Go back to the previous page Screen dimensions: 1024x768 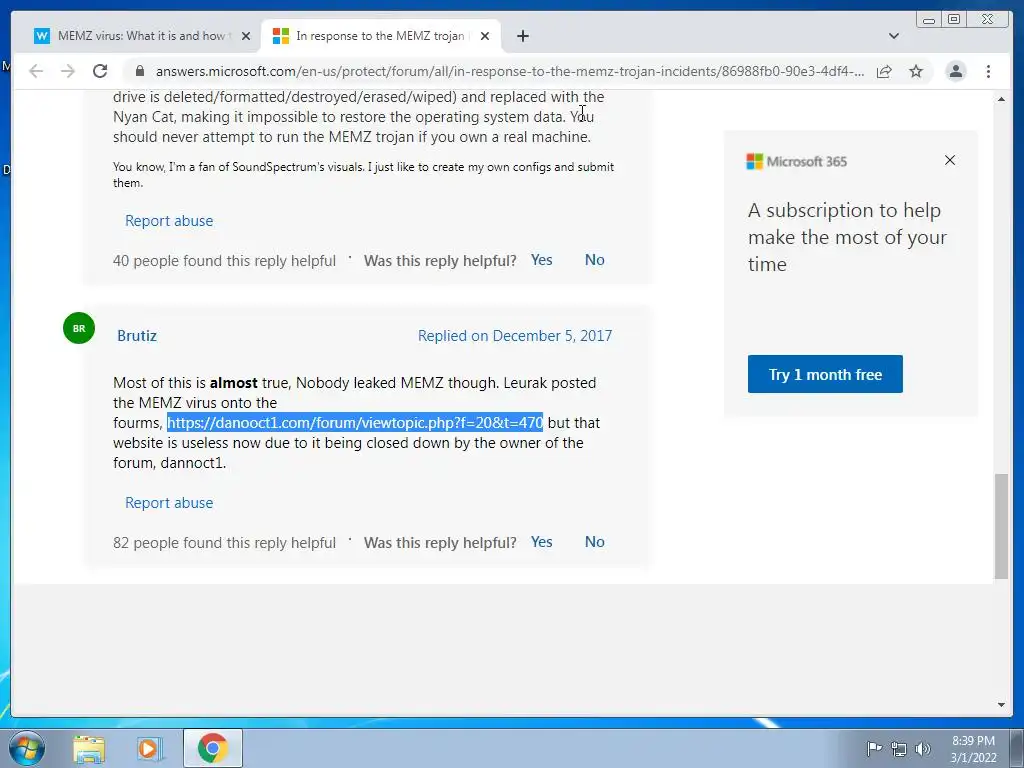pyautogui.click(x=36, y=71)
